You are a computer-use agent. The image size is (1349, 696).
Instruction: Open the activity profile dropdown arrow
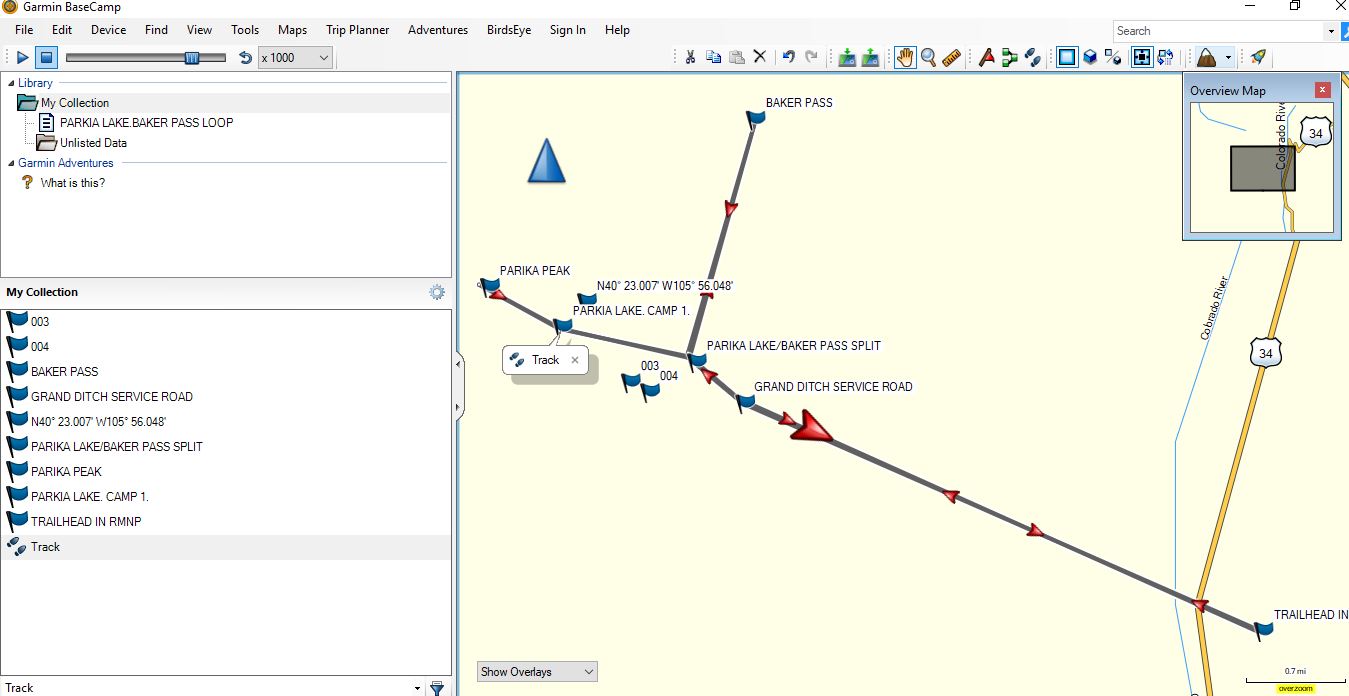point(1228,59)
